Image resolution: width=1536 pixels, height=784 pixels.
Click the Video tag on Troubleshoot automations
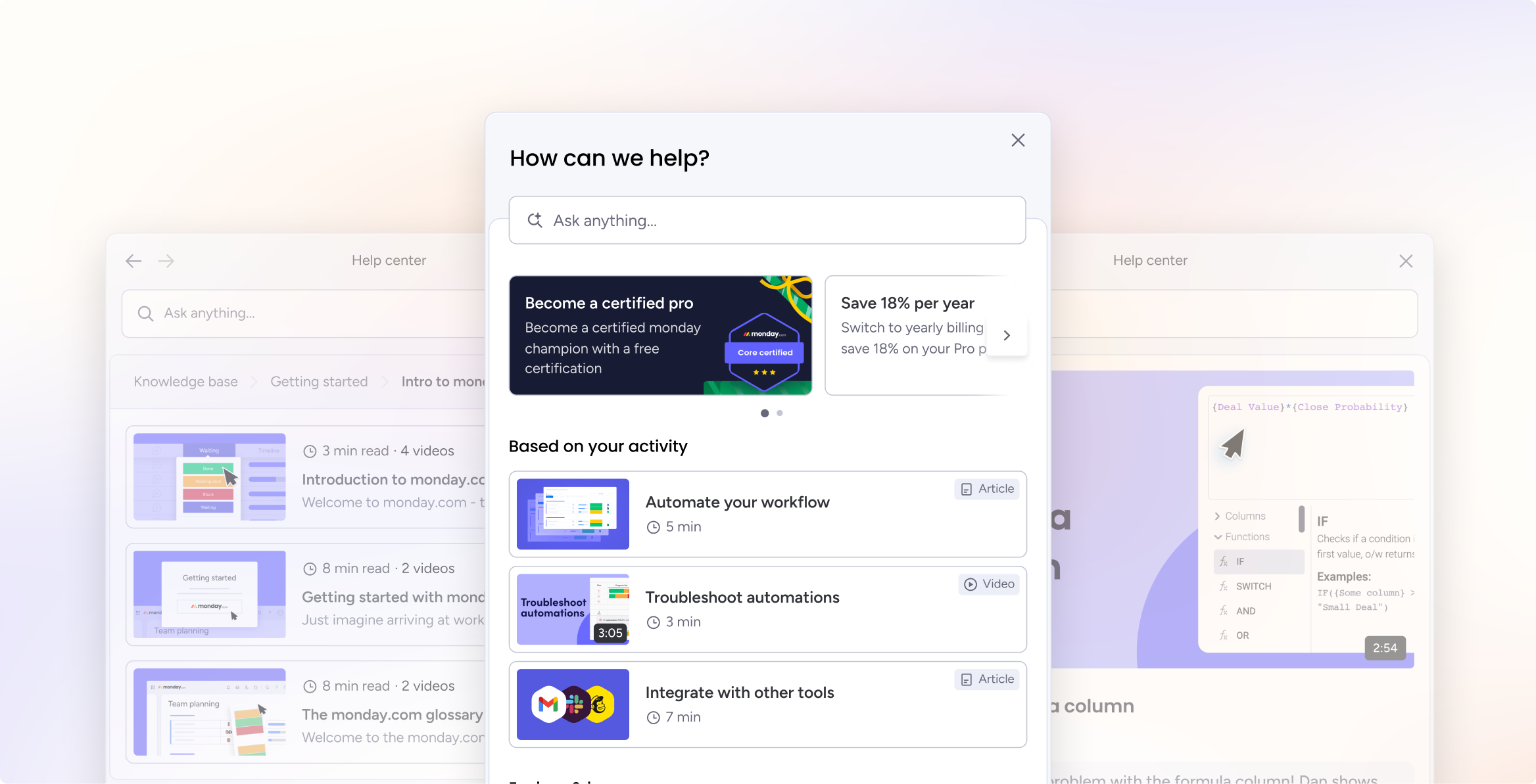989,584
